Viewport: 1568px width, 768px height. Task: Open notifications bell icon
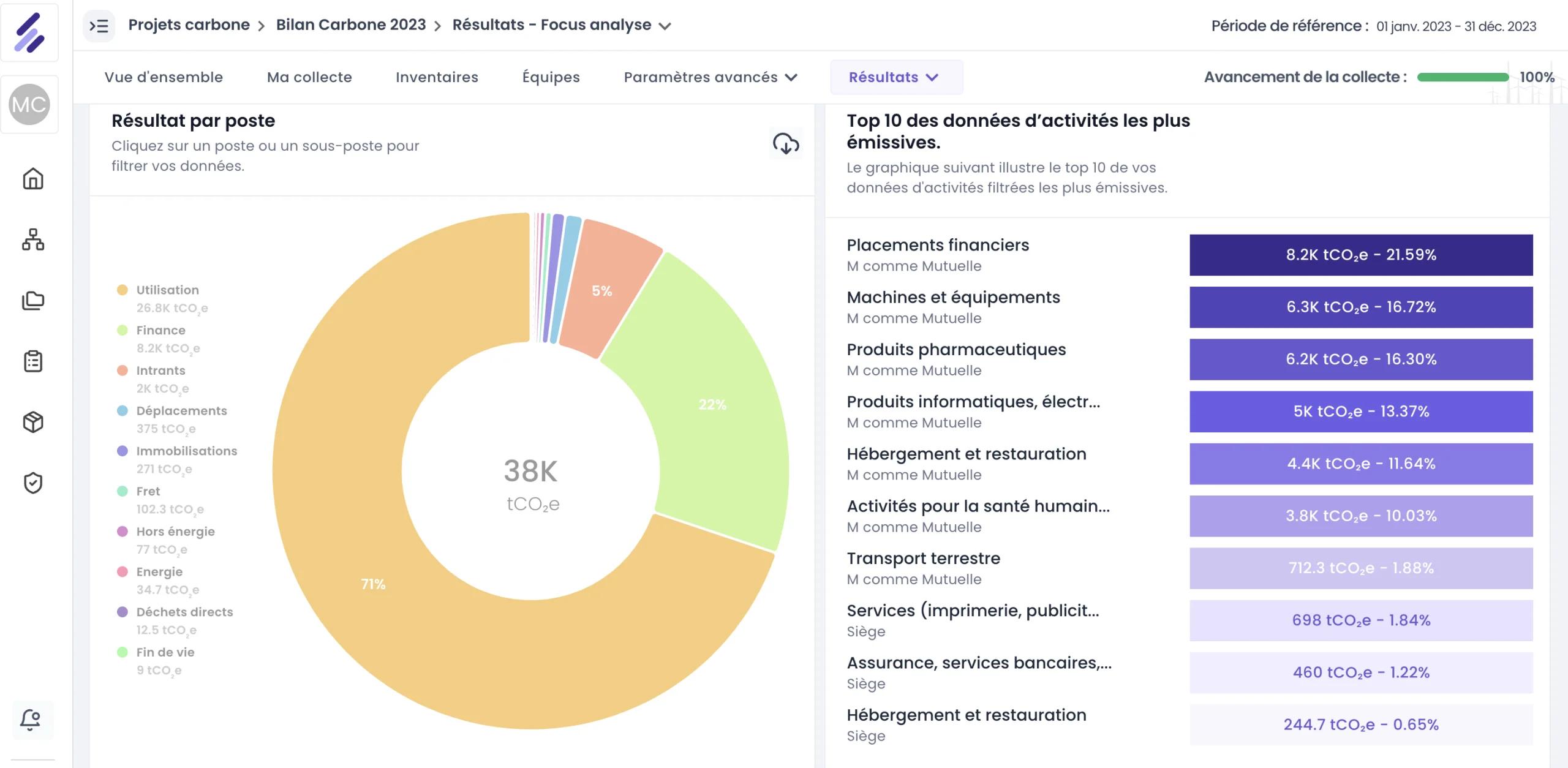(31, 719)
